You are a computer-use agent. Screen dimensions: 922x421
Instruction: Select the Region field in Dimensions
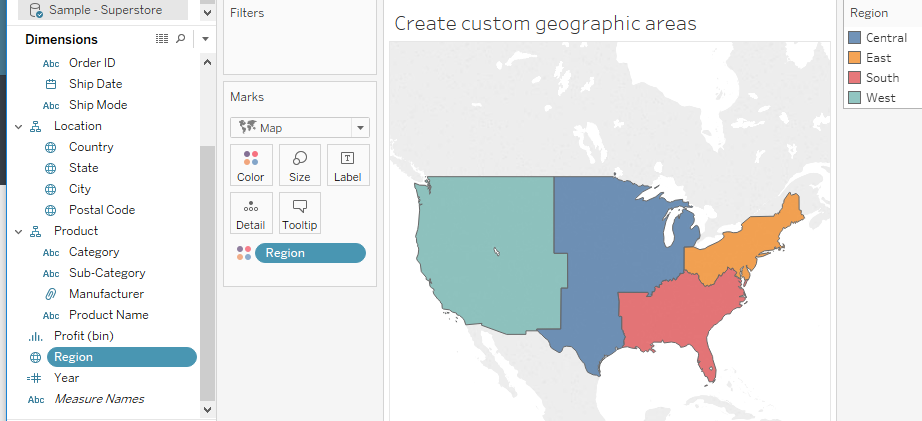pos(121,357)
